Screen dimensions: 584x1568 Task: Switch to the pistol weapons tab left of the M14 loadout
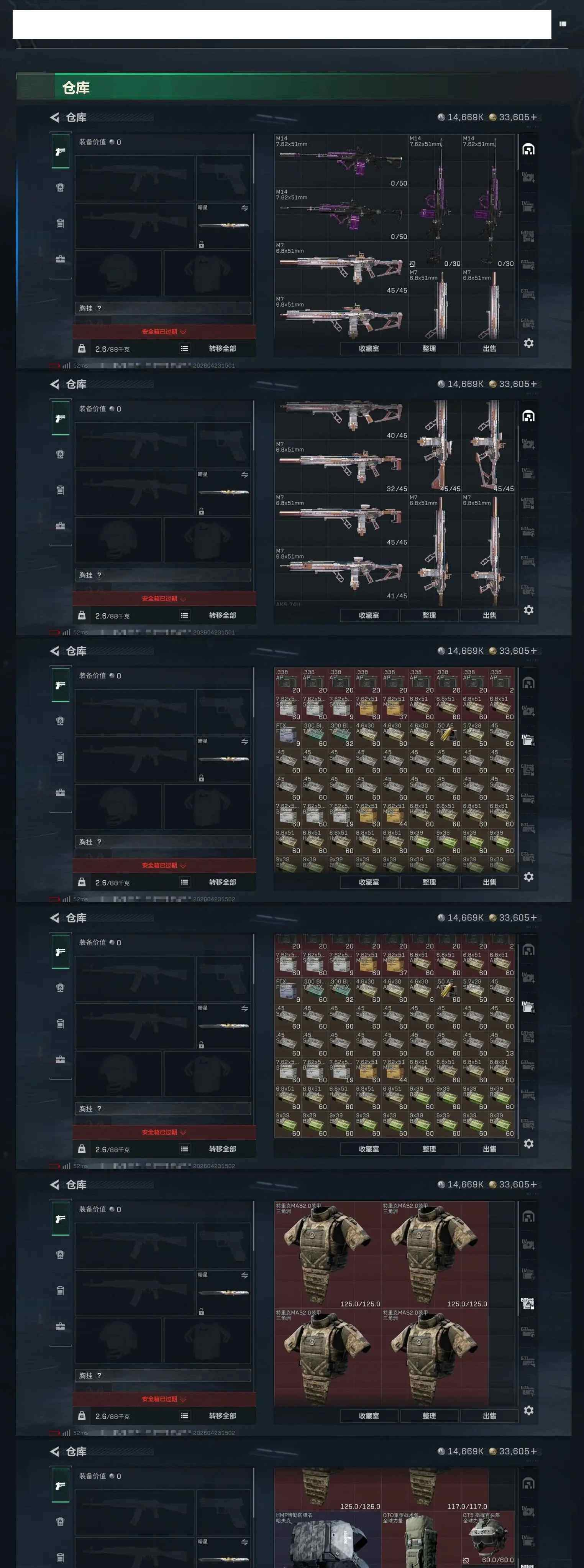coord(60,151)
